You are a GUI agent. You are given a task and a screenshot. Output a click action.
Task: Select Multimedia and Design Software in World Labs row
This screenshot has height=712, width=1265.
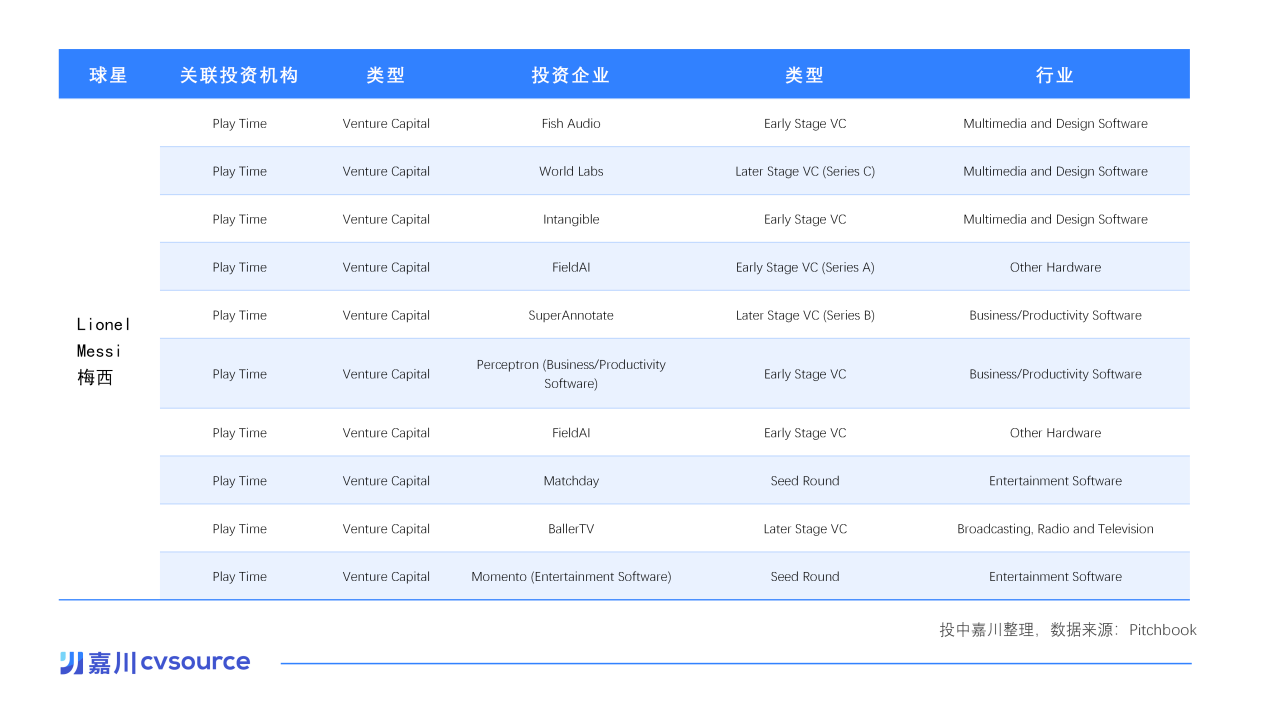[x=1055, y=172]
